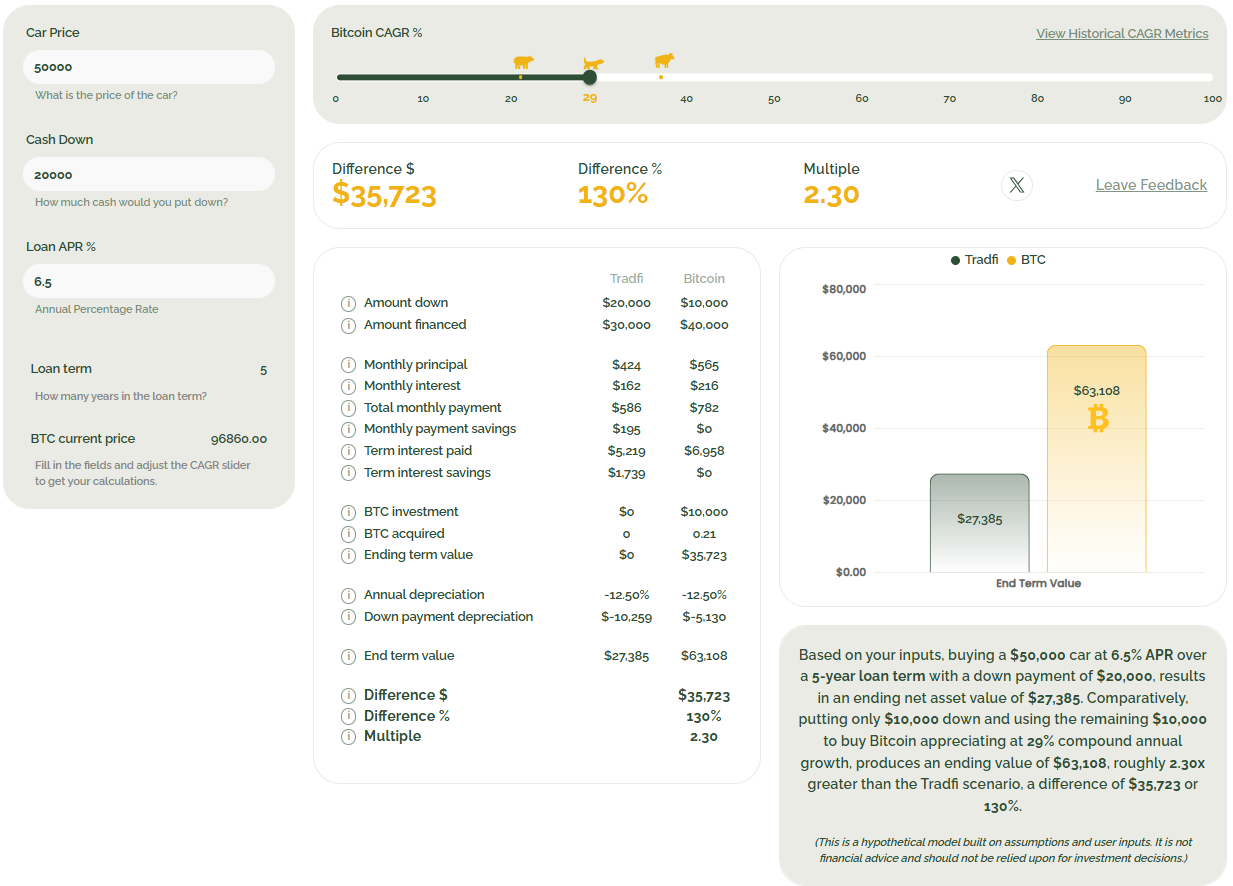Open View Historical CAGR Metrics link
This screenshot has height=886, width=1233.
pos(1122,33)
